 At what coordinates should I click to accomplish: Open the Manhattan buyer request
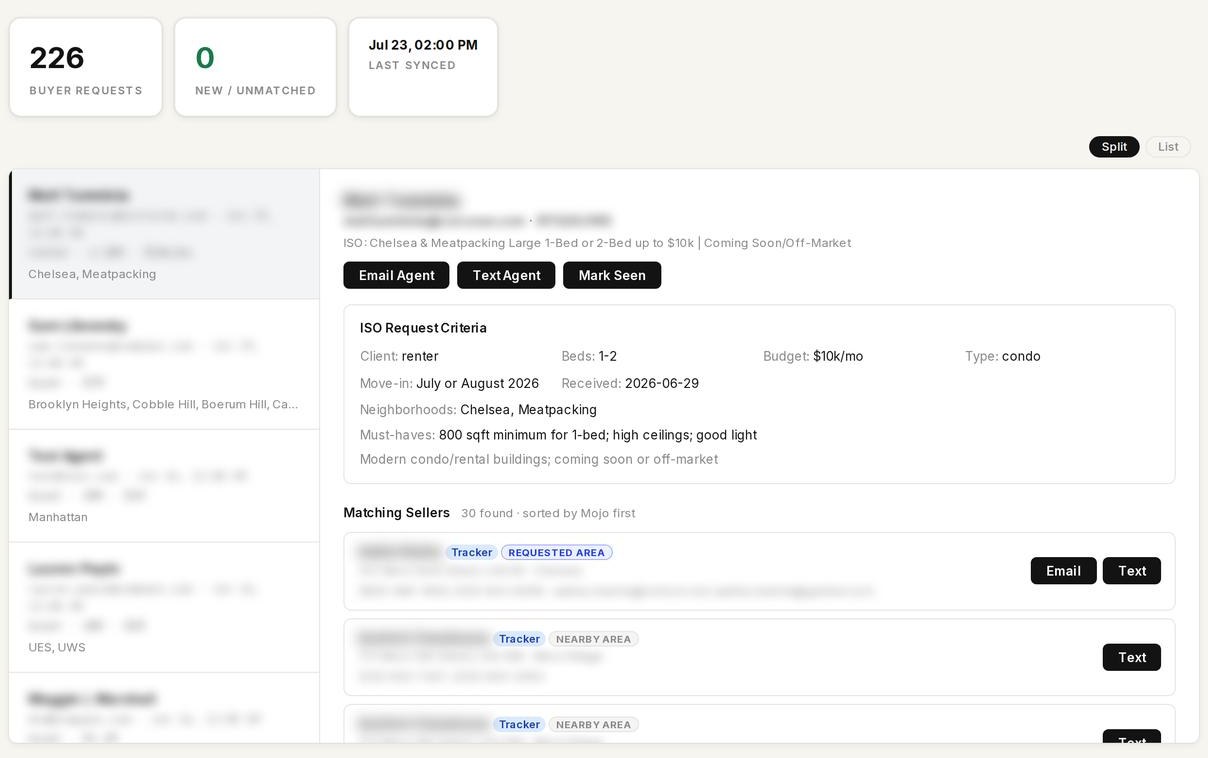[165, 486]
